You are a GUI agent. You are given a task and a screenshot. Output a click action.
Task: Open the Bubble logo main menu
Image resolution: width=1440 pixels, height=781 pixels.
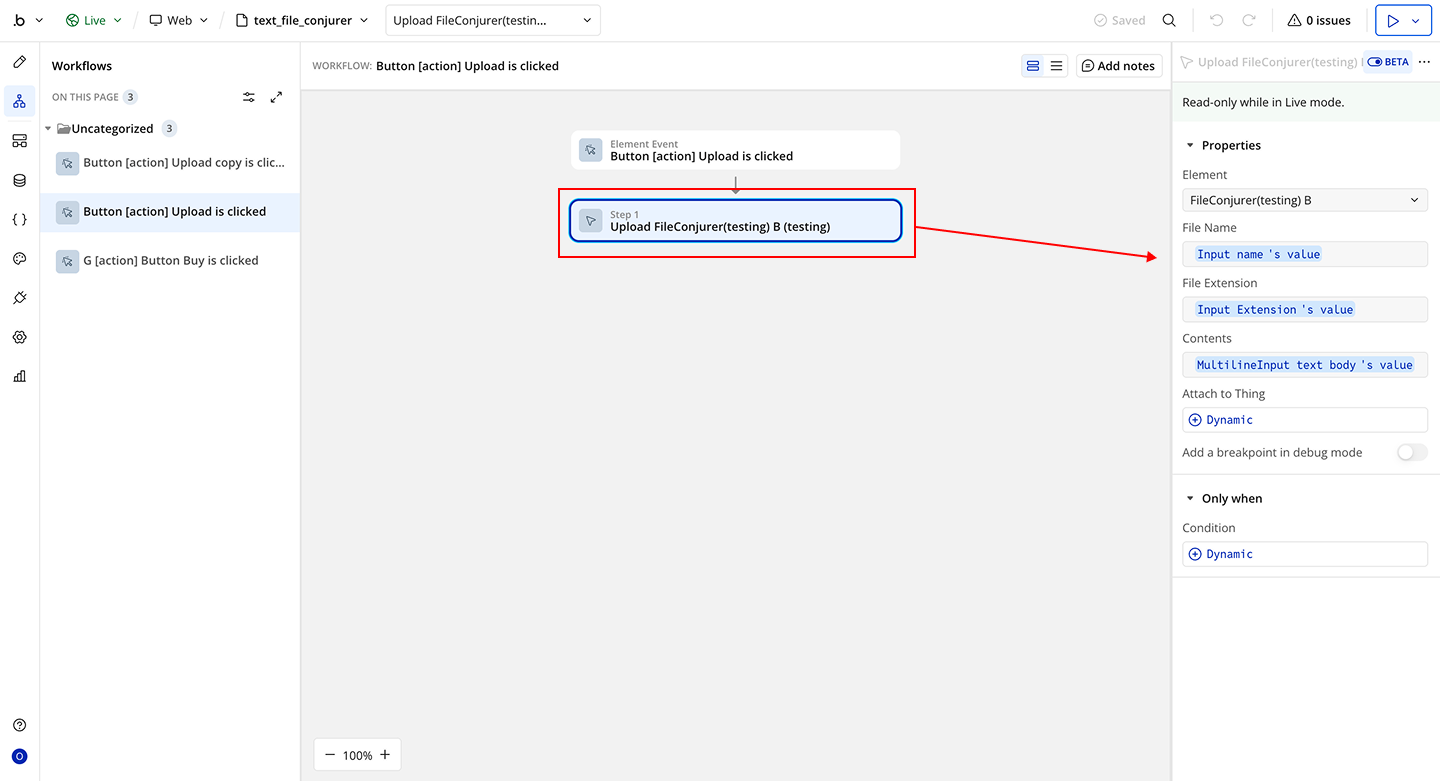pos(28,20)
